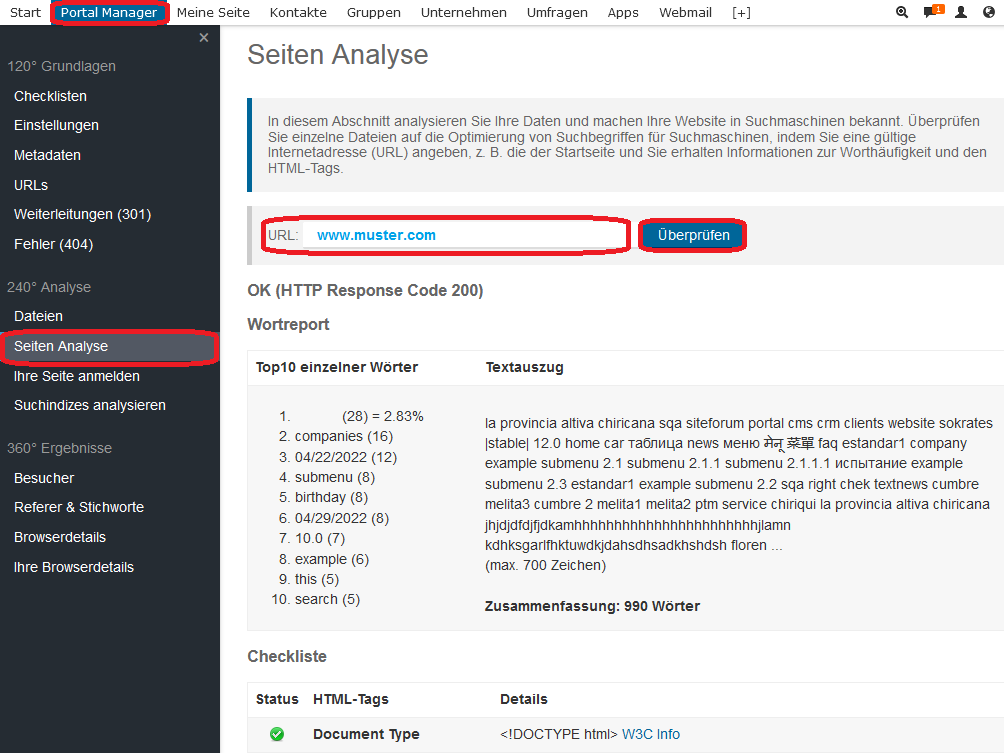Screen dimensions: 1004x753
Task: Open the globe language icon
Action: pos(989,13)
